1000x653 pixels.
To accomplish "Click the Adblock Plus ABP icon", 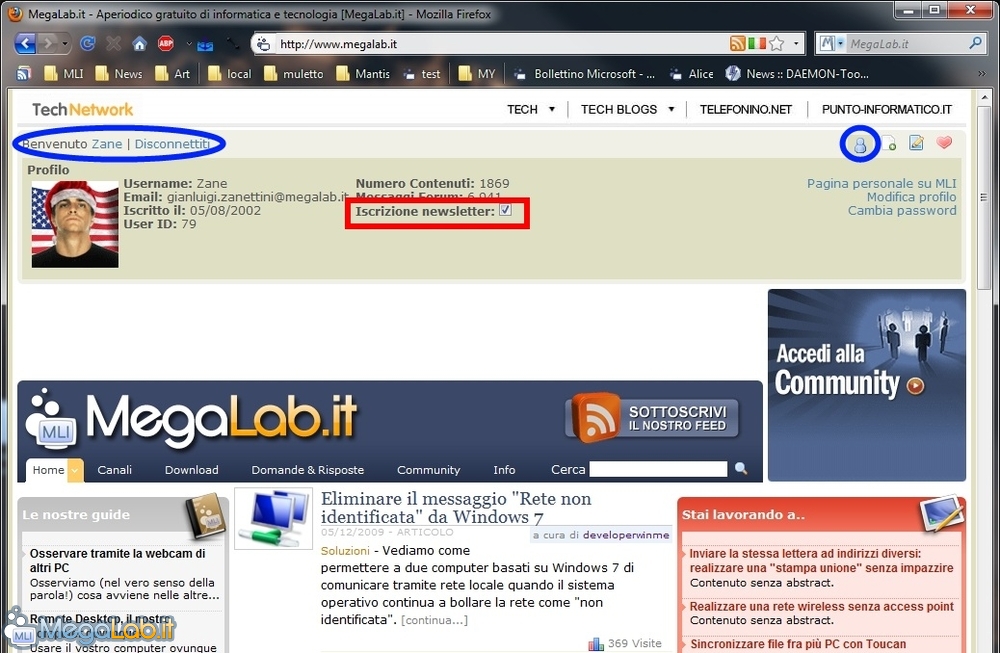I will click(166, 43).
